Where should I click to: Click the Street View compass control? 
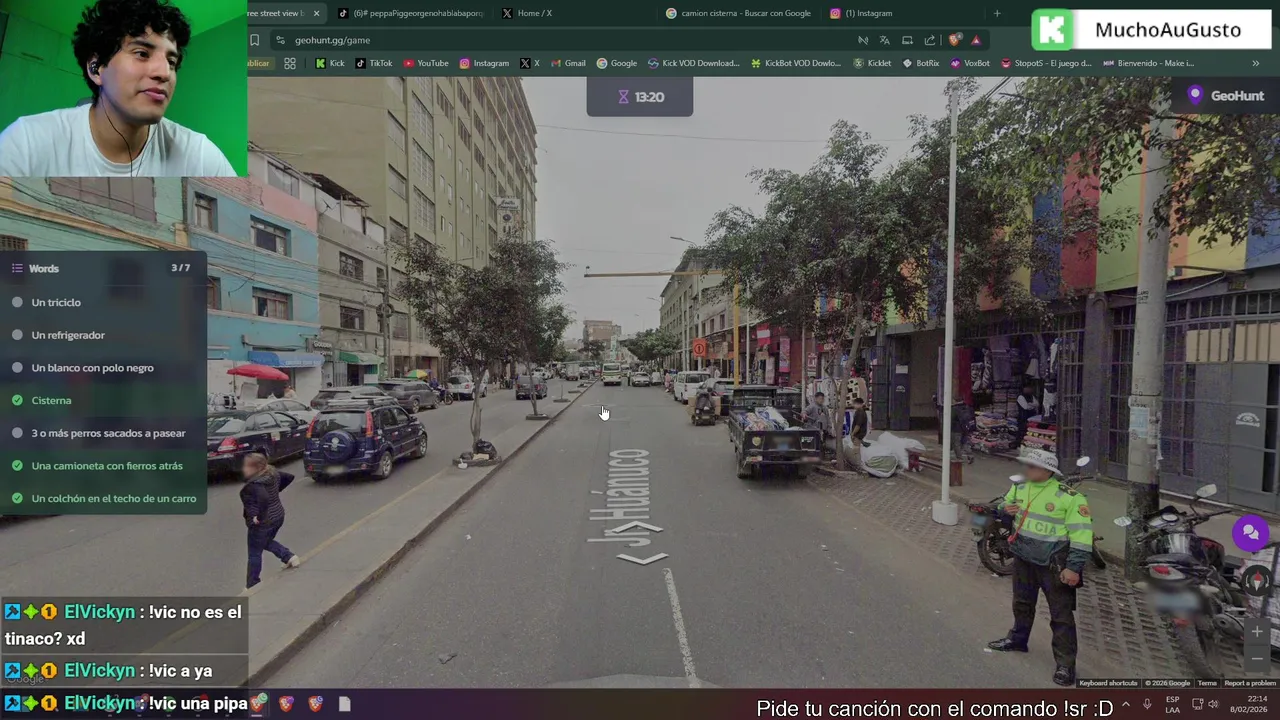coord(1257,579)
